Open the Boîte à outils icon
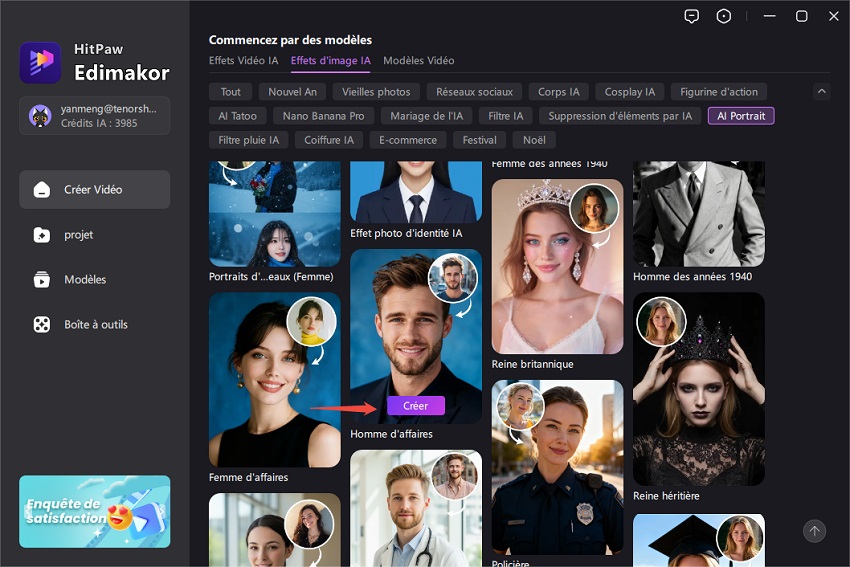This screenshot has height=567, width=850. (x=42, y=325)
